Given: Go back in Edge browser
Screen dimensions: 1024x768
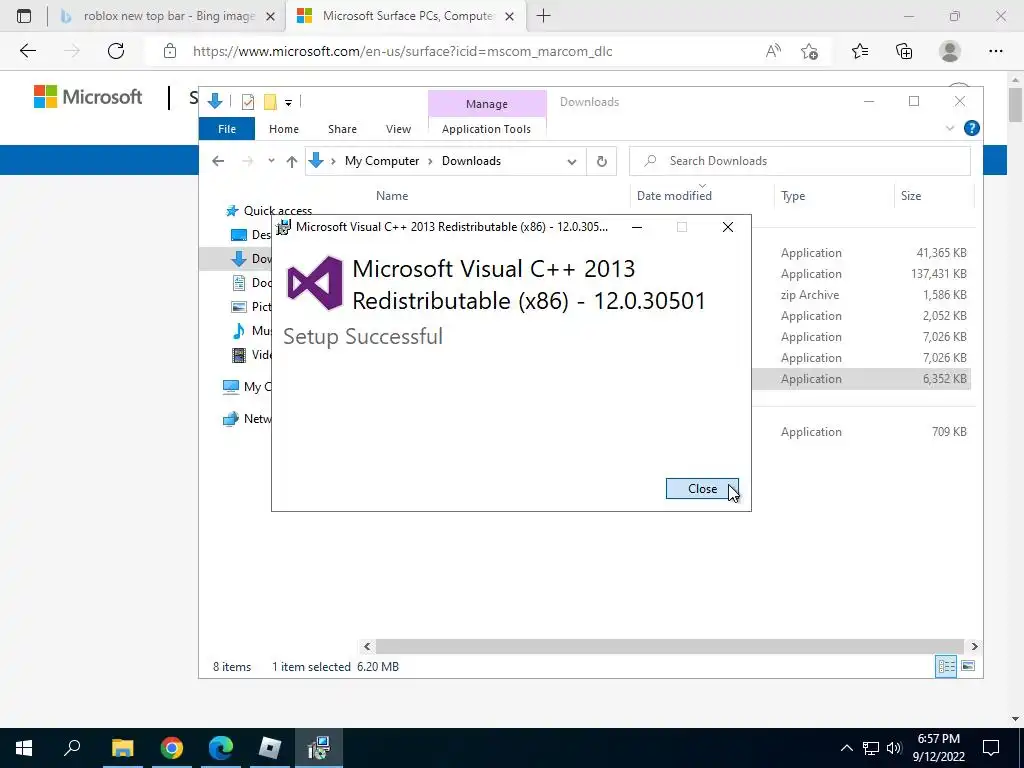Looking at the screenshot, I should (x=27, y=51).
